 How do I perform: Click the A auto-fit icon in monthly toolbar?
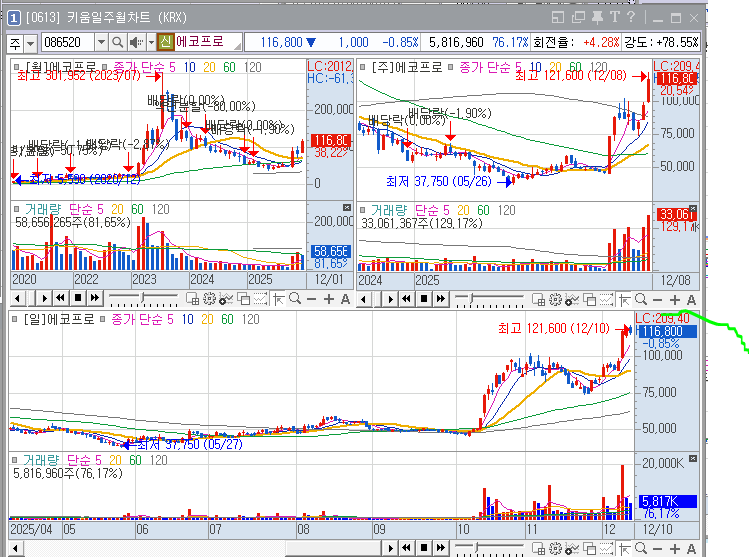[345, 299]
